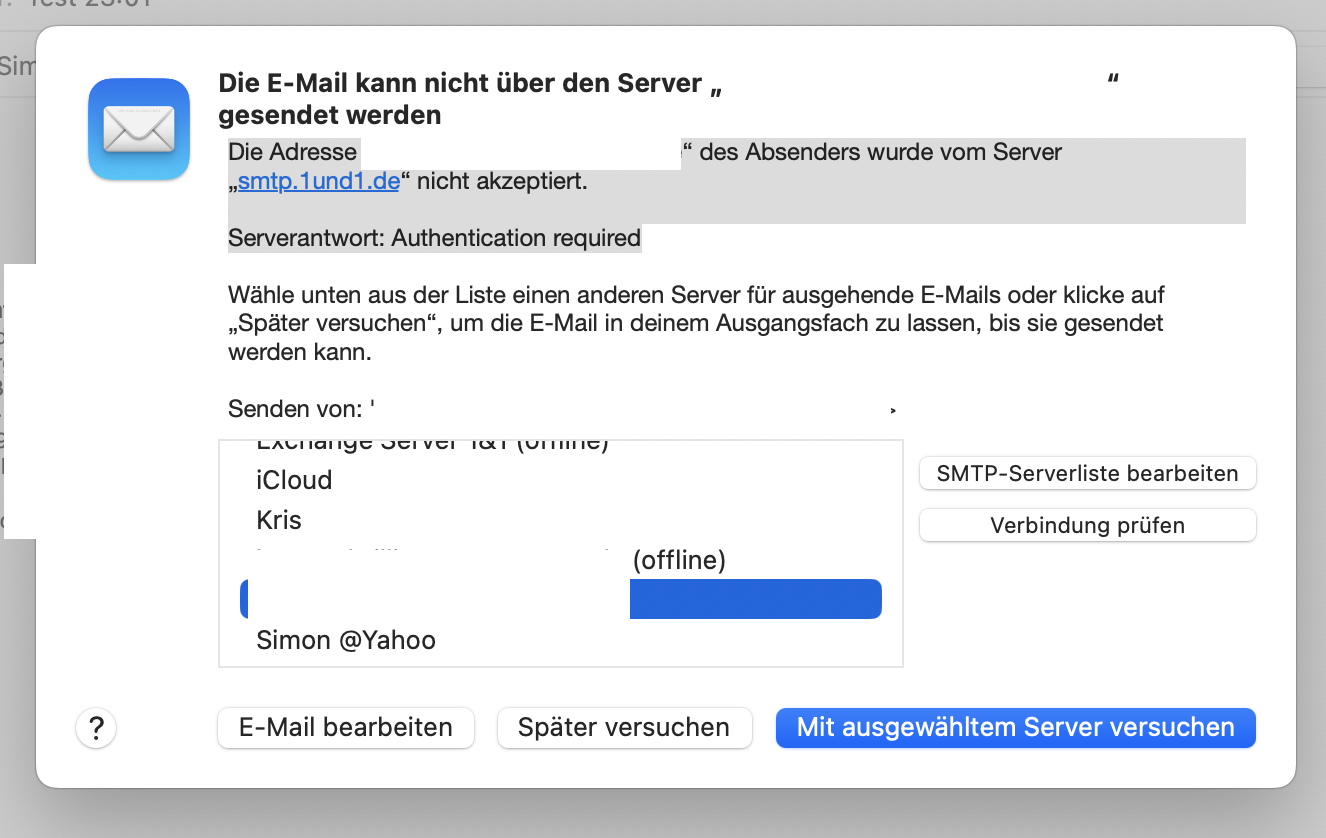This screenshot has width=1326, height=838.
Task: Click the Mail envelope app icon
Action: coord(139,130)
